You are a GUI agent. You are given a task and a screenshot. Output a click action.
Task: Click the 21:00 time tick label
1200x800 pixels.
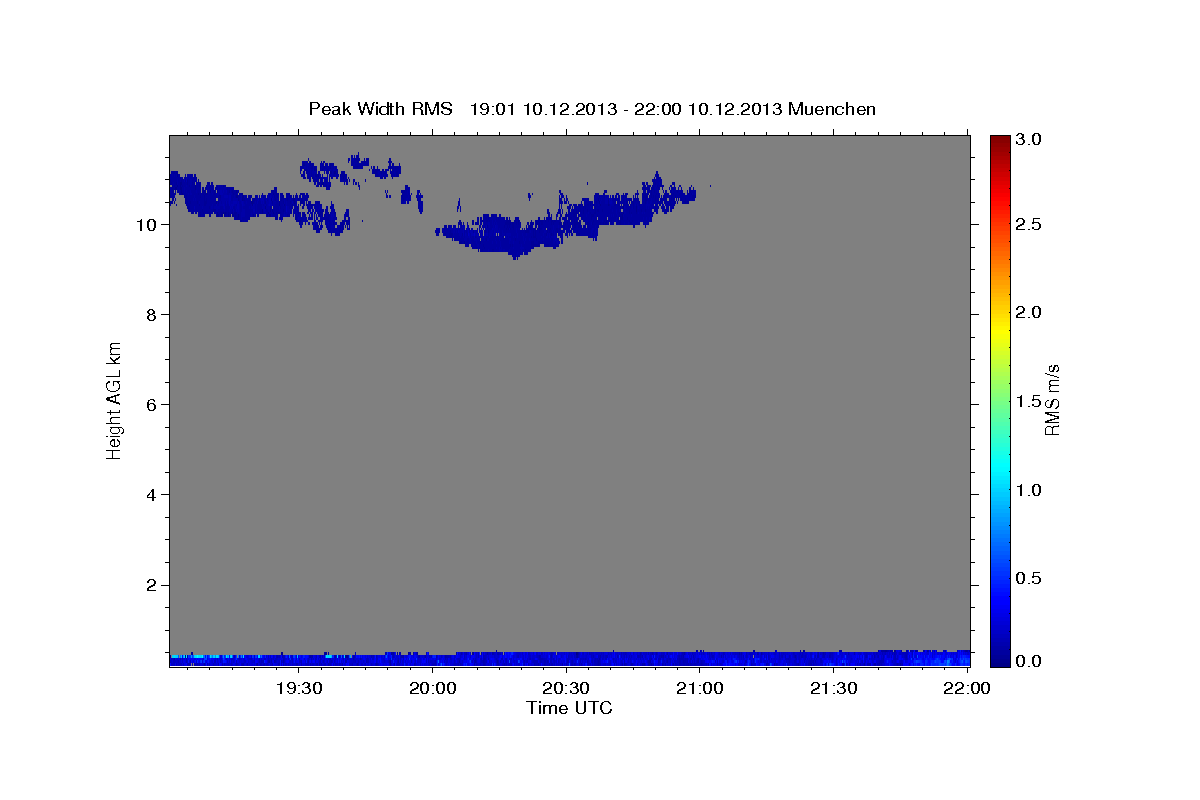699,688
